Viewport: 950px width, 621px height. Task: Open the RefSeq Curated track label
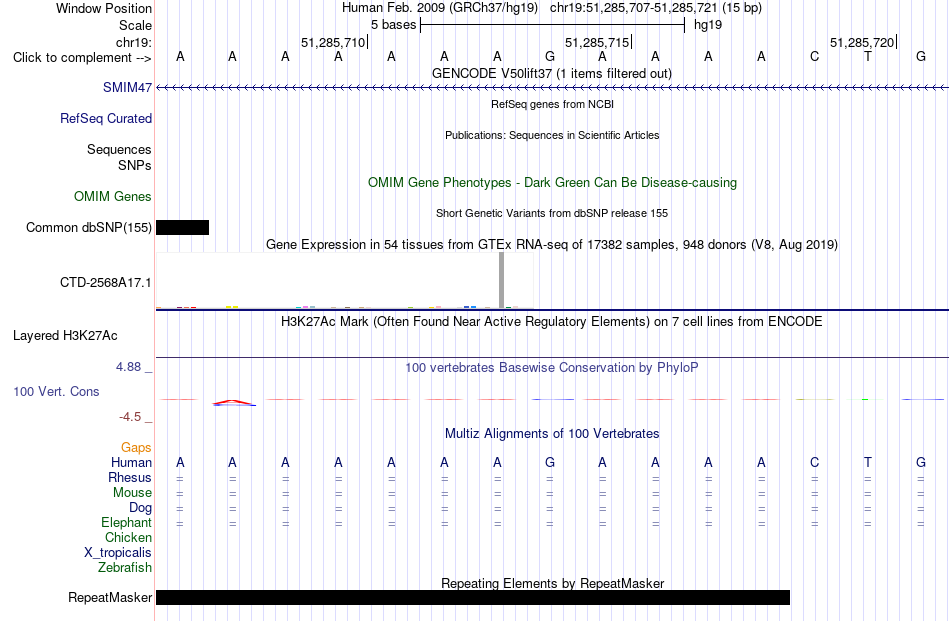(105, 118)
